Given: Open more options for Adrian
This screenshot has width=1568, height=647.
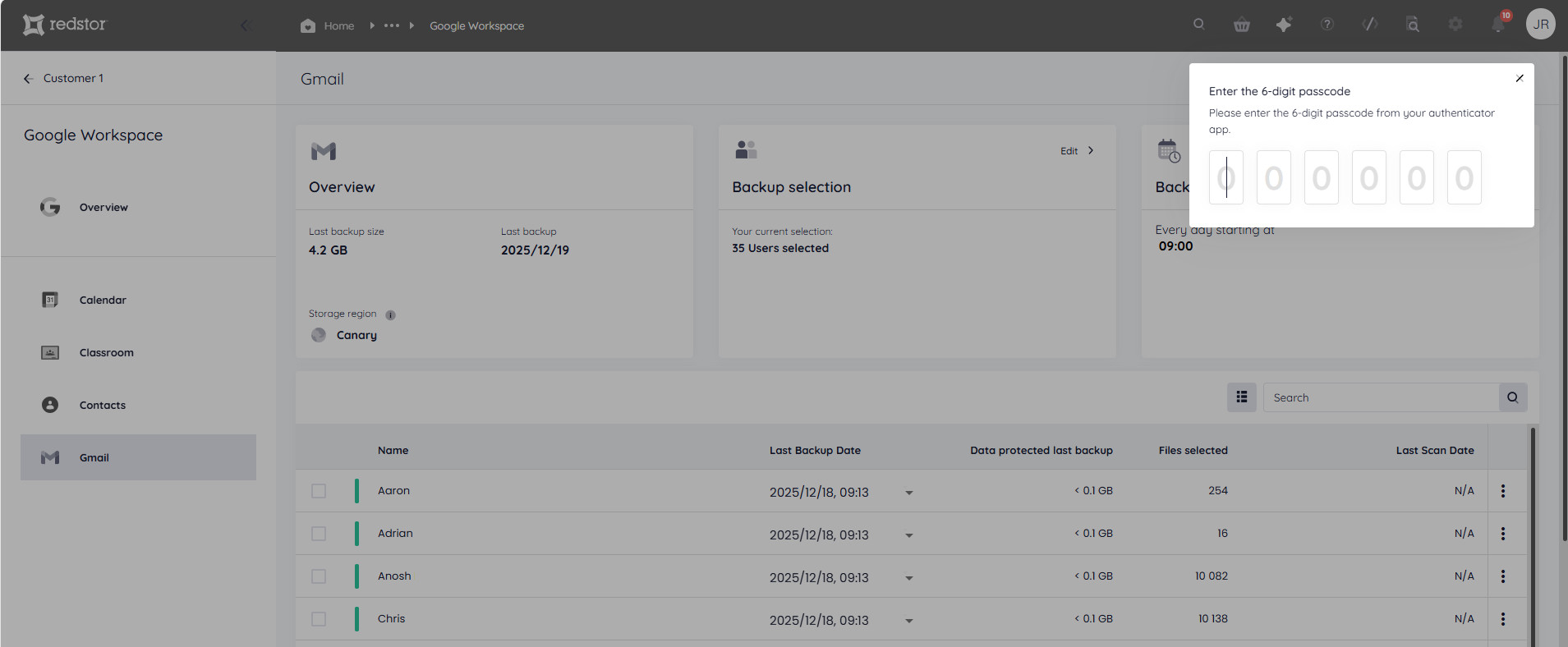Looking at the screenshot, I should pyautogui.click(x=1503, y=534).
